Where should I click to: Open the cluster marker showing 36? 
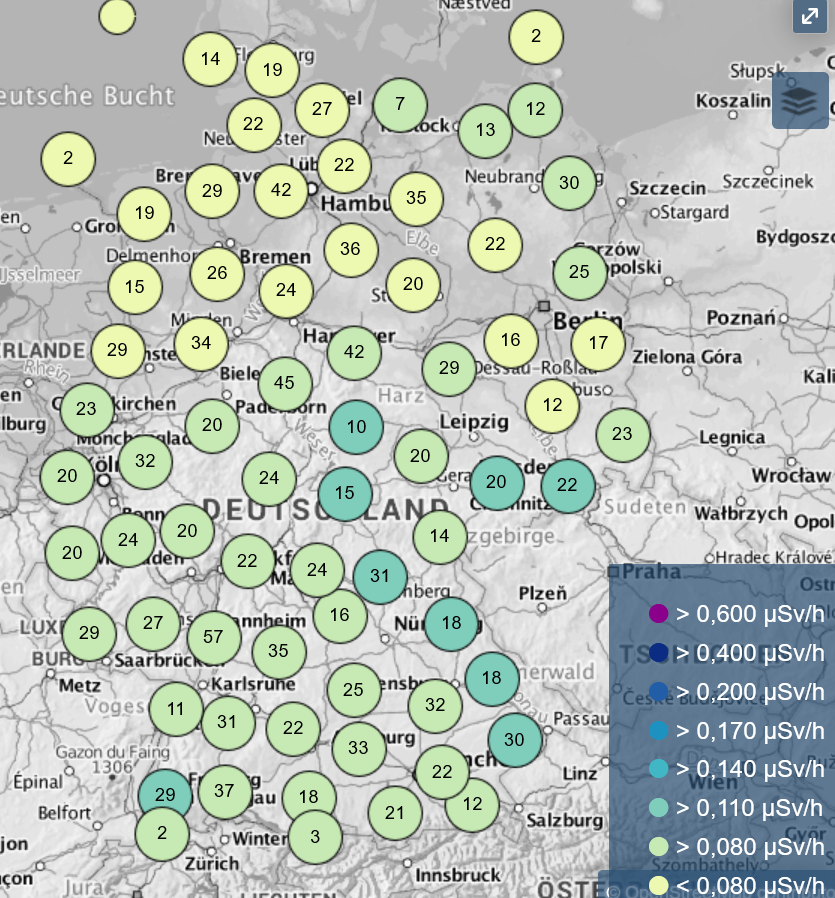(350, 249)
